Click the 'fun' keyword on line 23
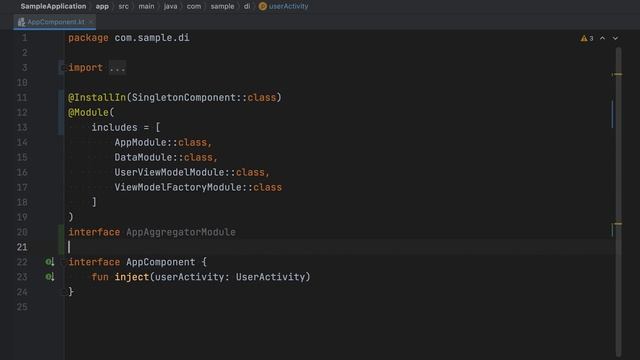 [x=100, y=277]
